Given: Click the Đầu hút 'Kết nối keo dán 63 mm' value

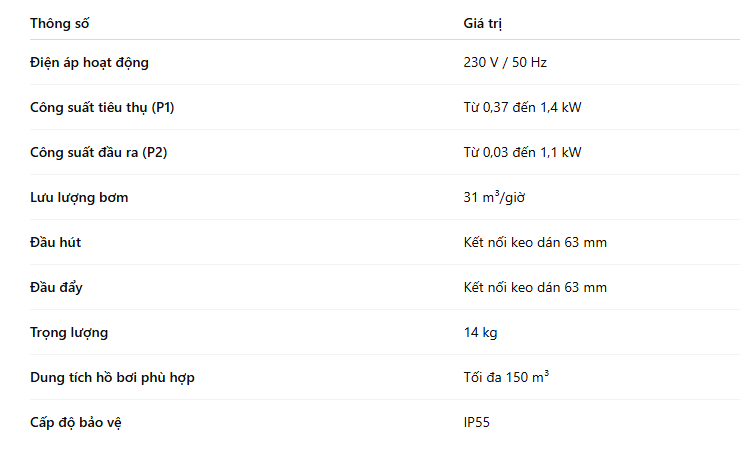Looking at the screenshot, I should 535,242.
